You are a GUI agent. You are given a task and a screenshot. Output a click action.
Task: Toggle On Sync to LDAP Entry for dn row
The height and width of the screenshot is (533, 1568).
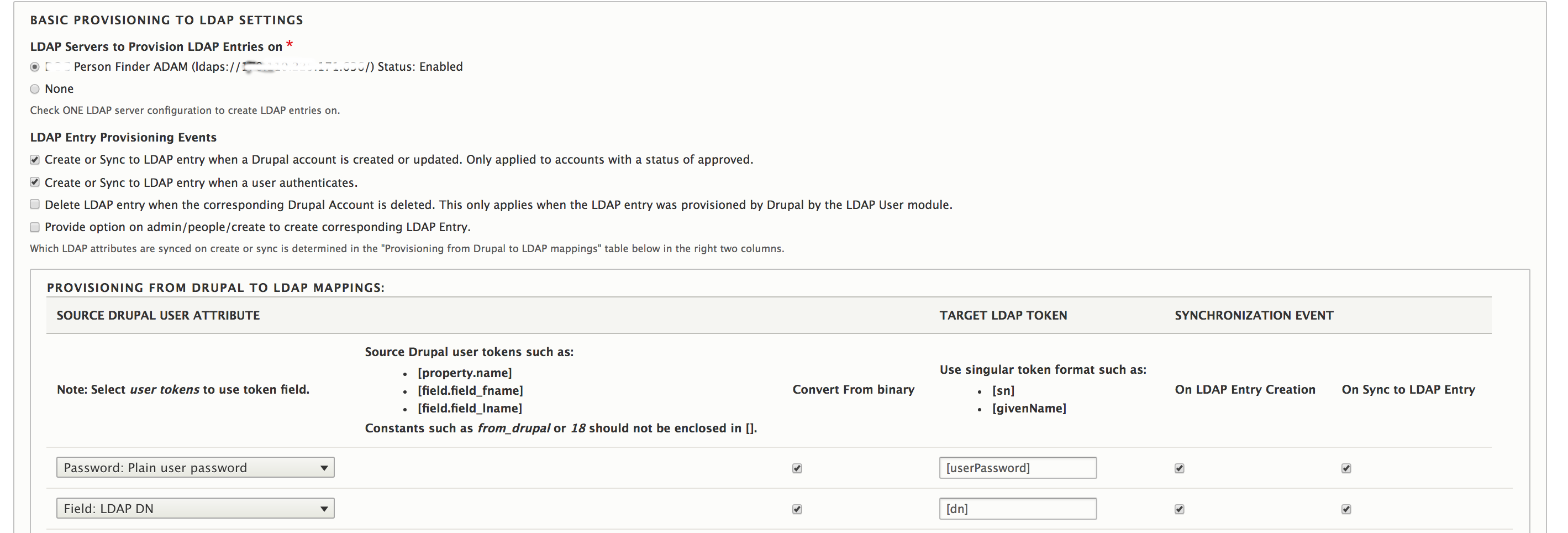click(1346, 509)
